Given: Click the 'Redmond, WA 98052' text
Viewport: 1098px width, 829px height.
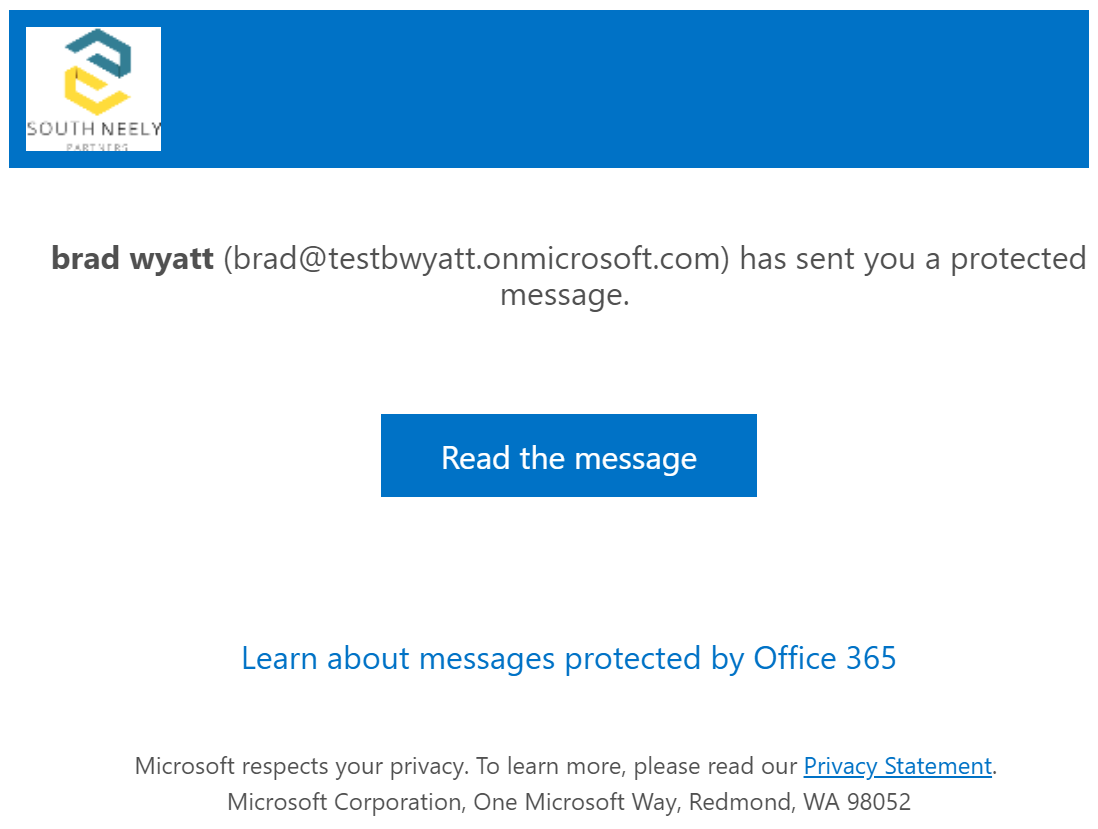Looking at the screenshot, I should [x=800, y=802].
